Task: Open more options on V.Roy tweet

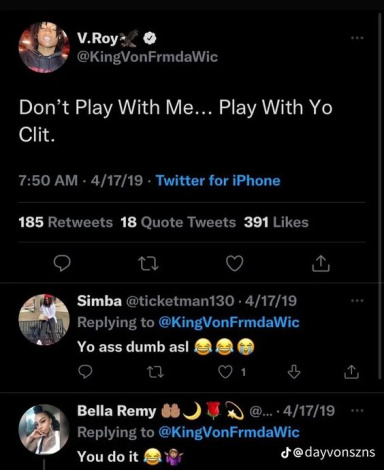Action: point(357,38)
